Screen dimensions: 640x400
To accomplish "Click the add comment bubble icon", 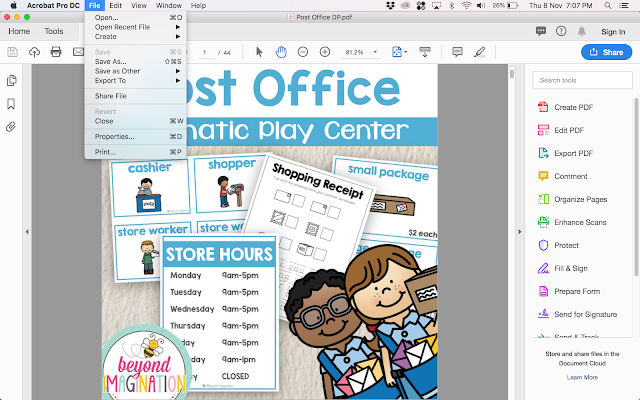I will pyautogui.click(x=457, y=52).
